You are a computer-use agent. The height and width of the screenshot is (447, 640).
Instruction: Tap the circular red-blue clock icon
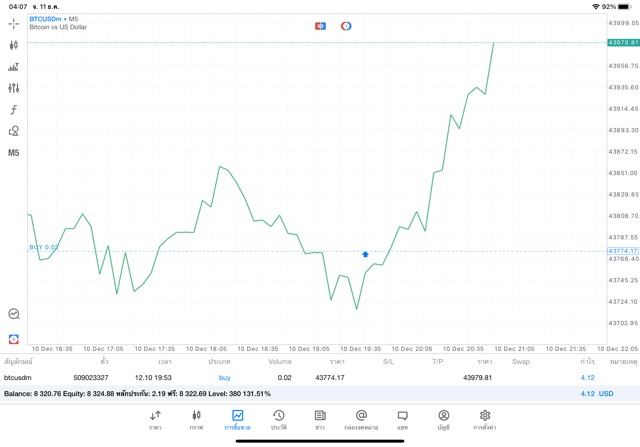346,24
